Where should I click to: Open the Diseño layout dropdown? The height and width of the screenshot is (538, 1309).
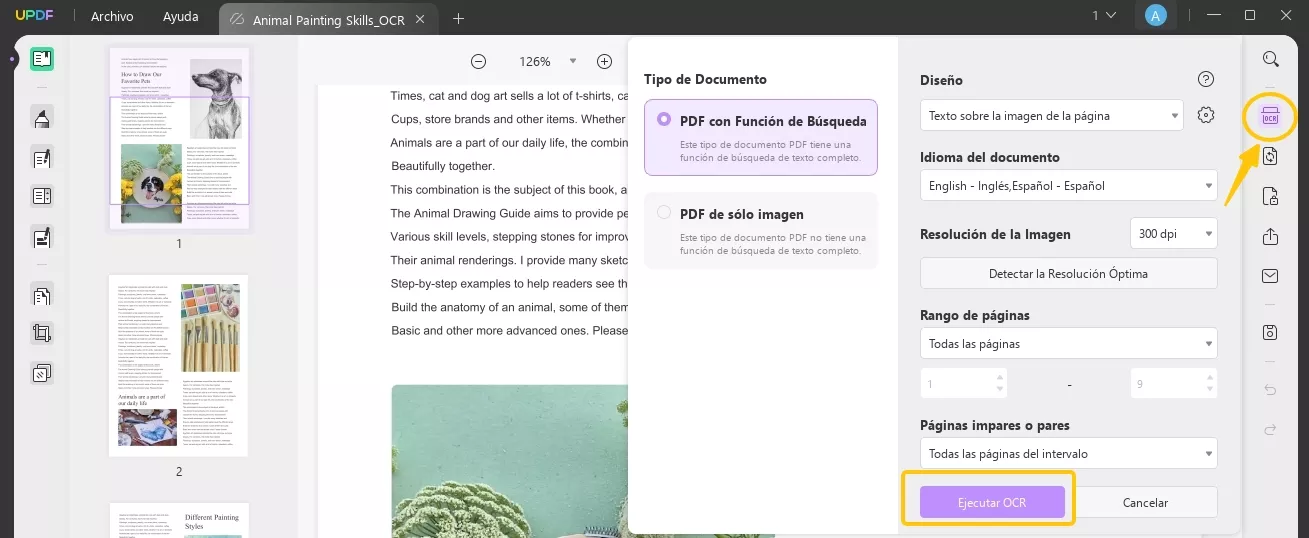(1052, 115)
